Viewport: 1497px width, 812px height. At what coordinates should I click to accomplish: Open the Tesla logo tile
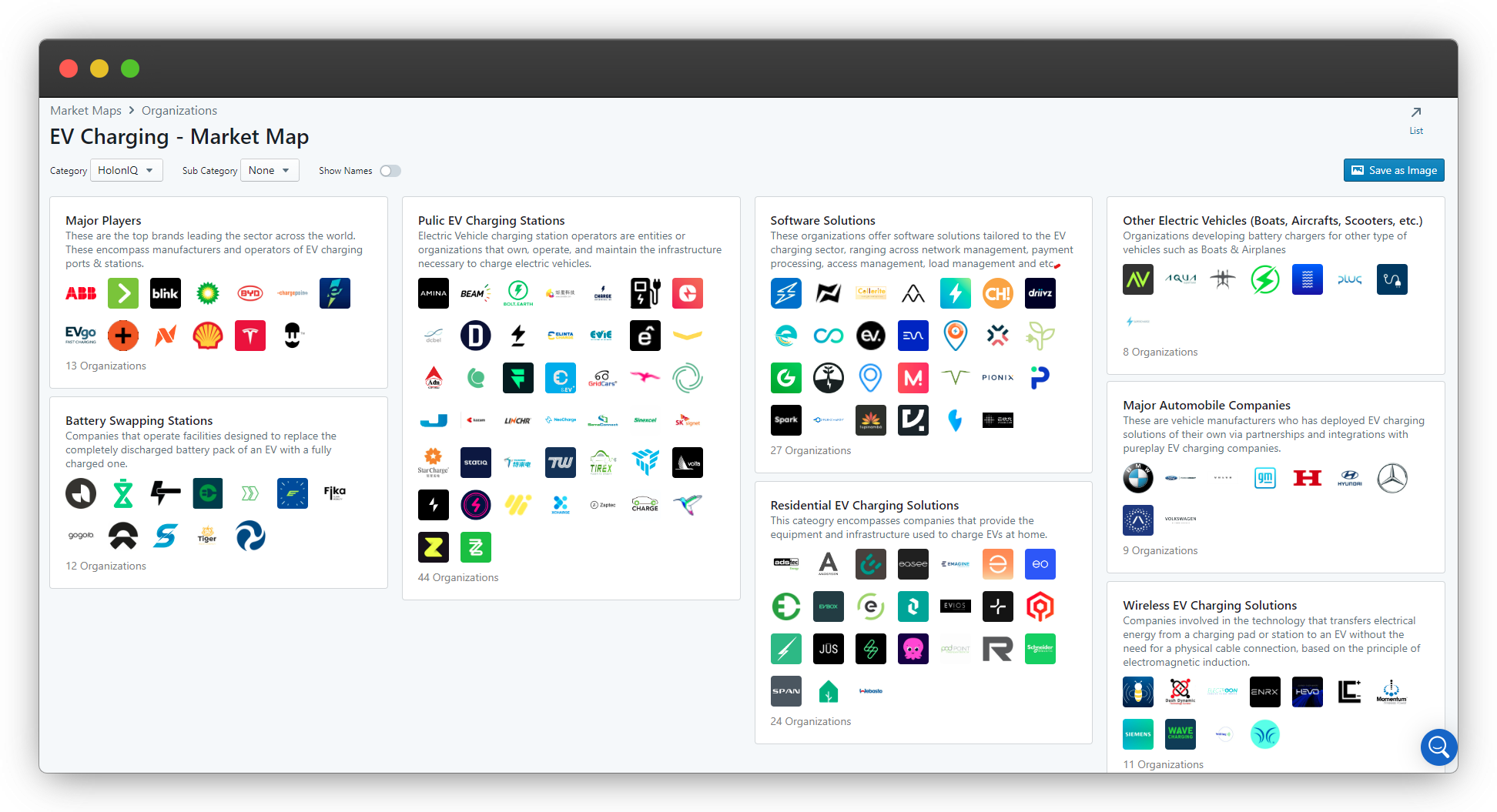(250, 336)
